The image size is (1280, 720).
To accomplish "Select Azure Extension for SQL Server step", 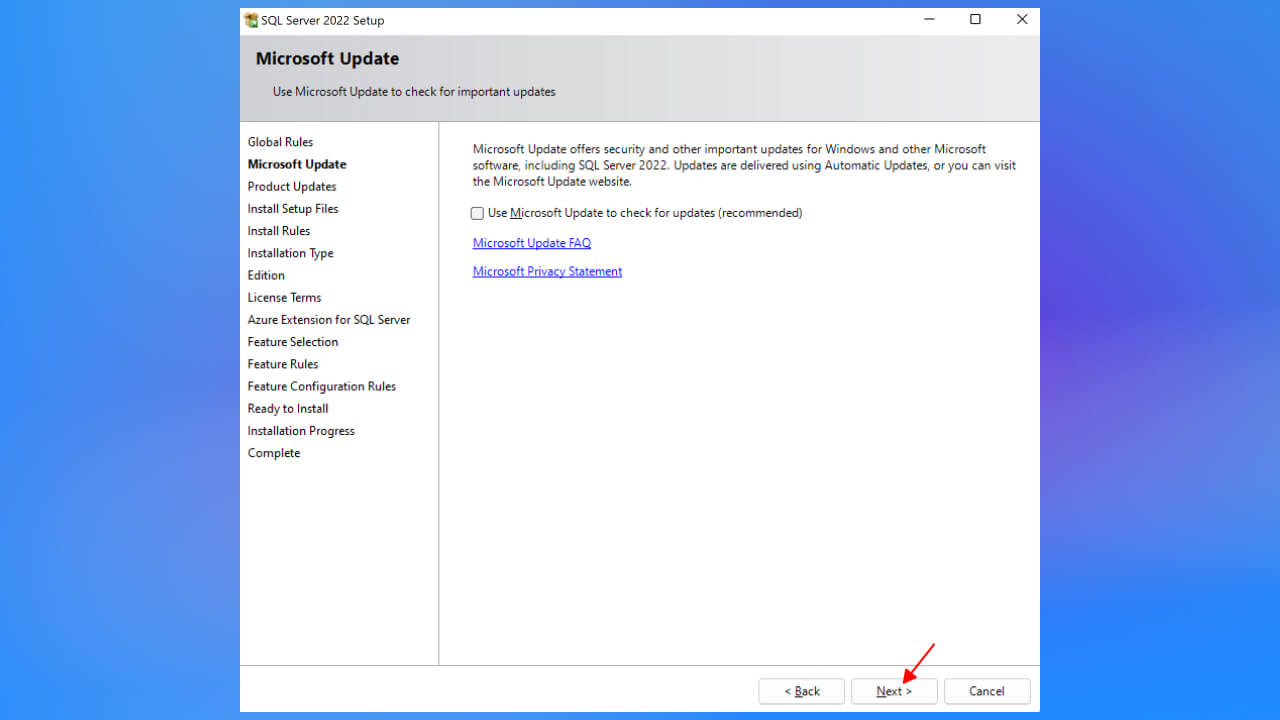I will coord(329,319).
